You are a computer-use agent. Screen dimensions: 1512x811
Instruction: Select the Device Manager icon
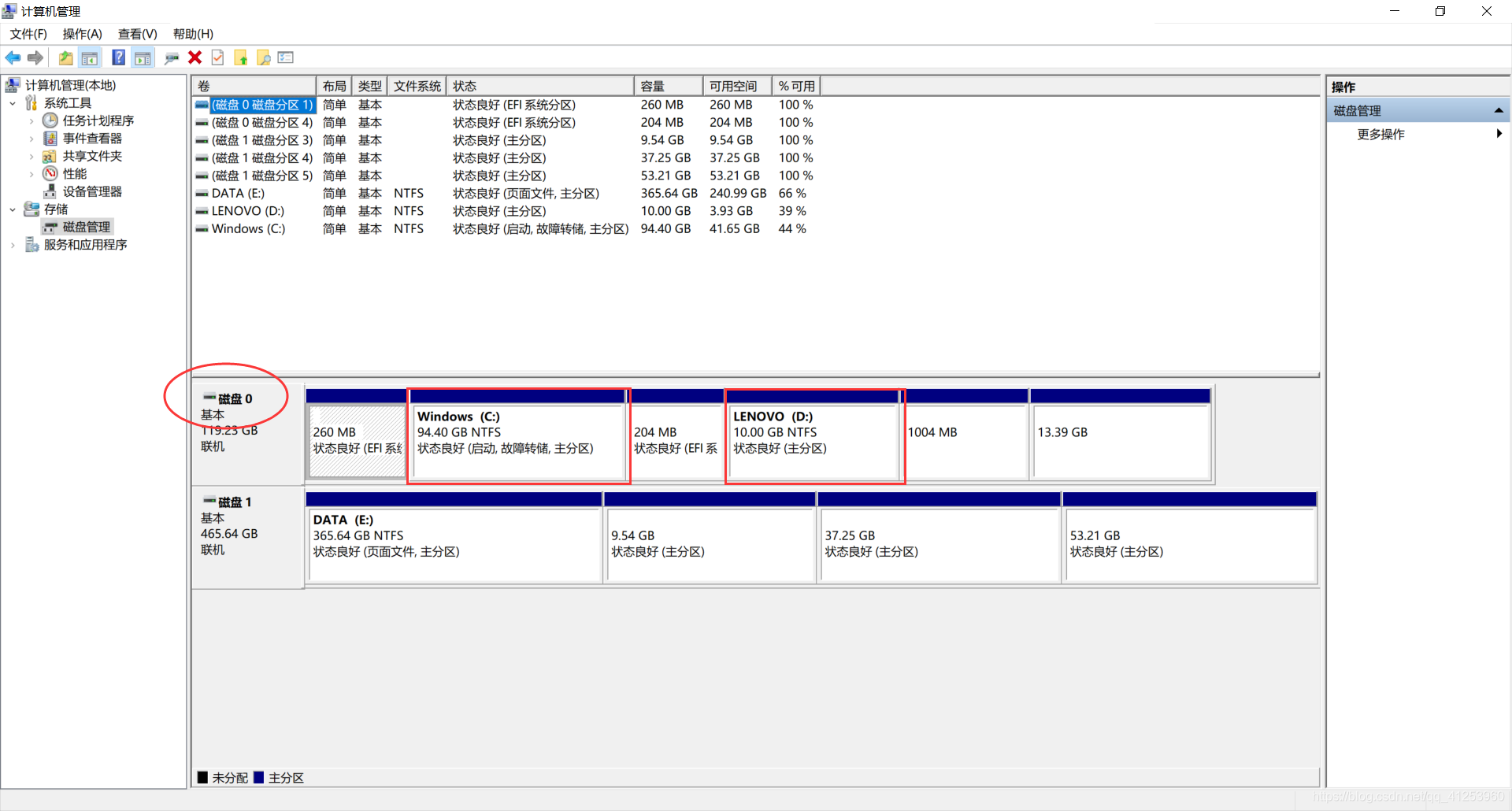tap(50, 191)
